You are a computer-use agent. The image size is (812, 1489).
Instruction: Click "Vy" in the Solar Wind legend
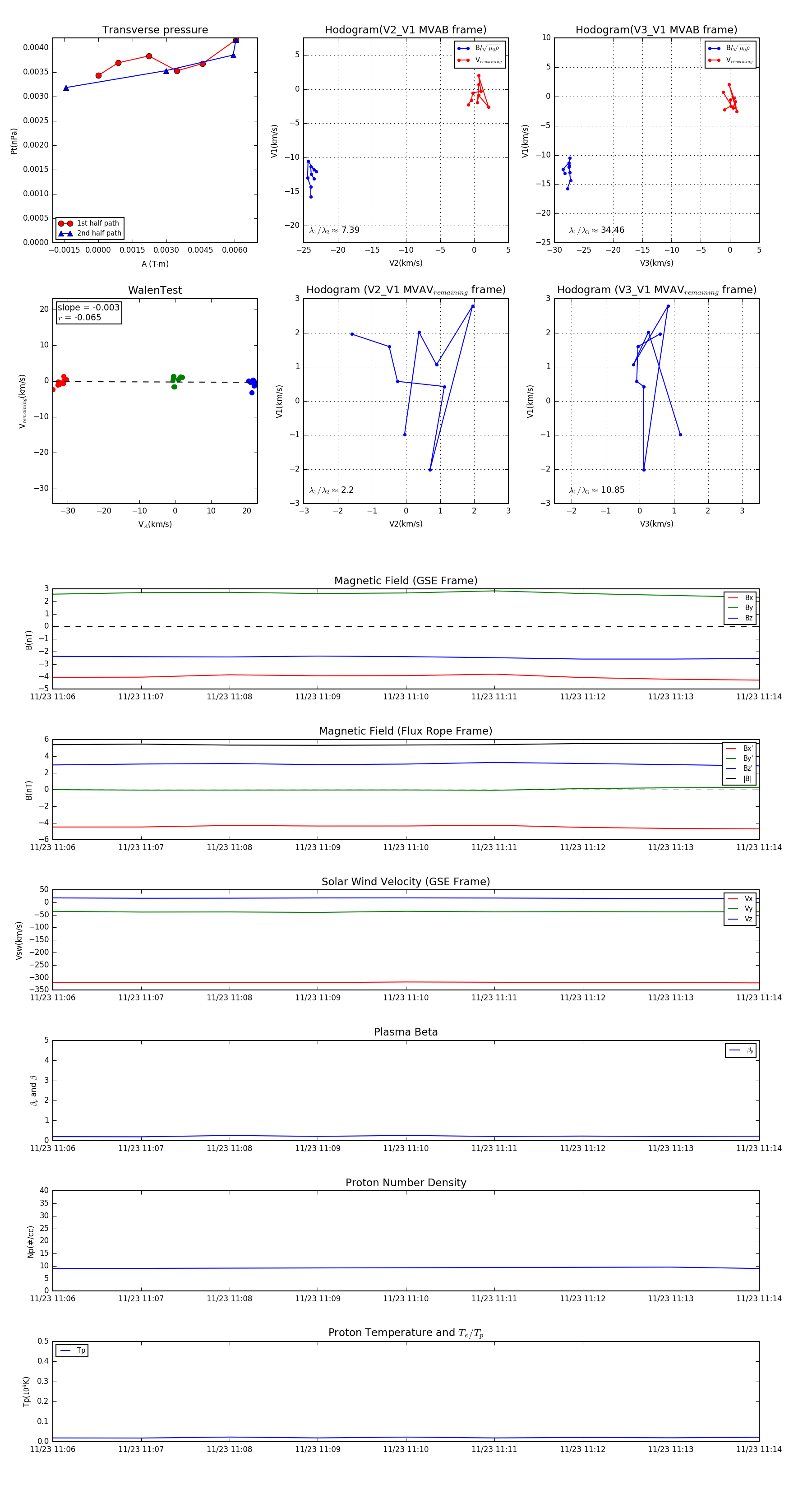tap(748, 909)
